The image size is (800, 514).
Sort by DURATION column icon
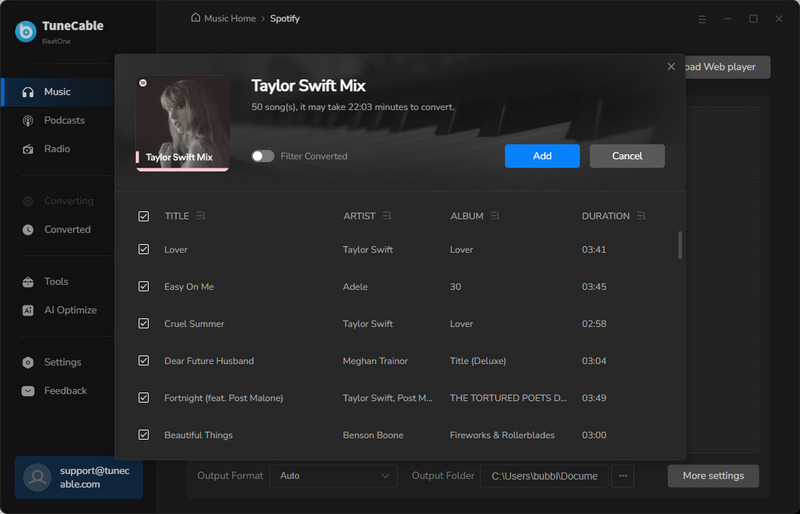[x=641, y=216]
